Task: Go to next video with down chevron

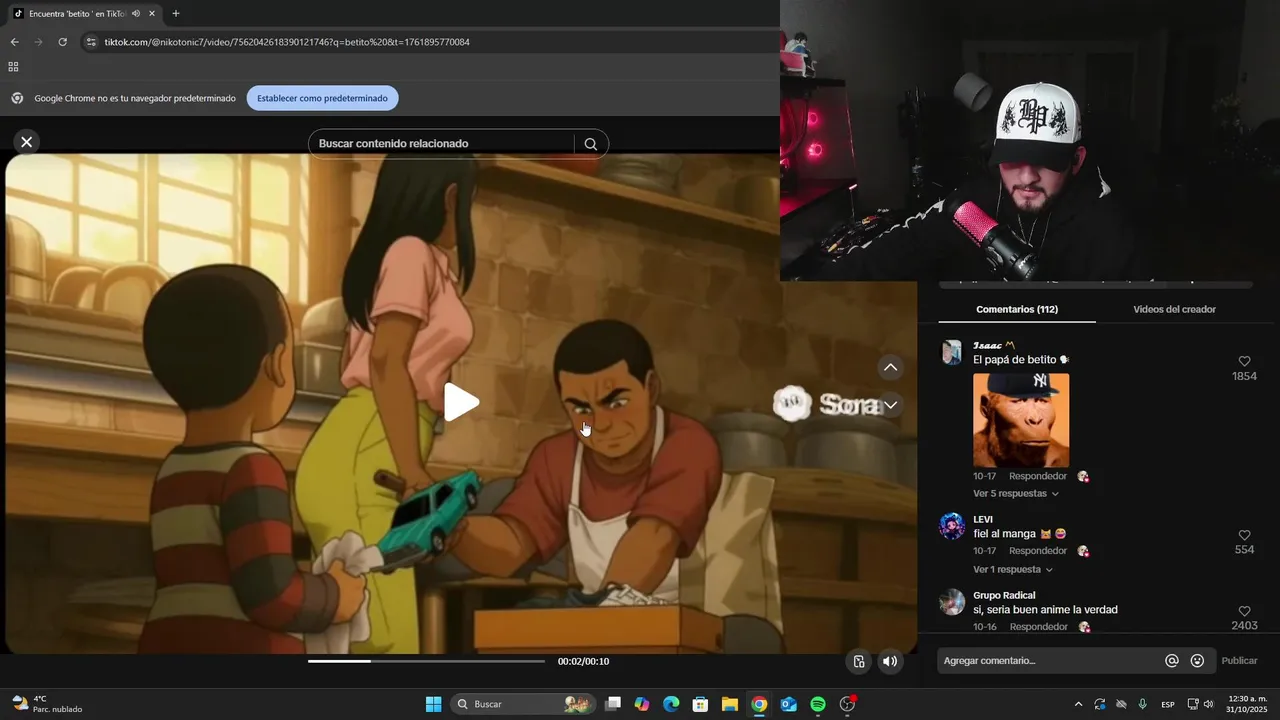Action: (x=890, y=405)
